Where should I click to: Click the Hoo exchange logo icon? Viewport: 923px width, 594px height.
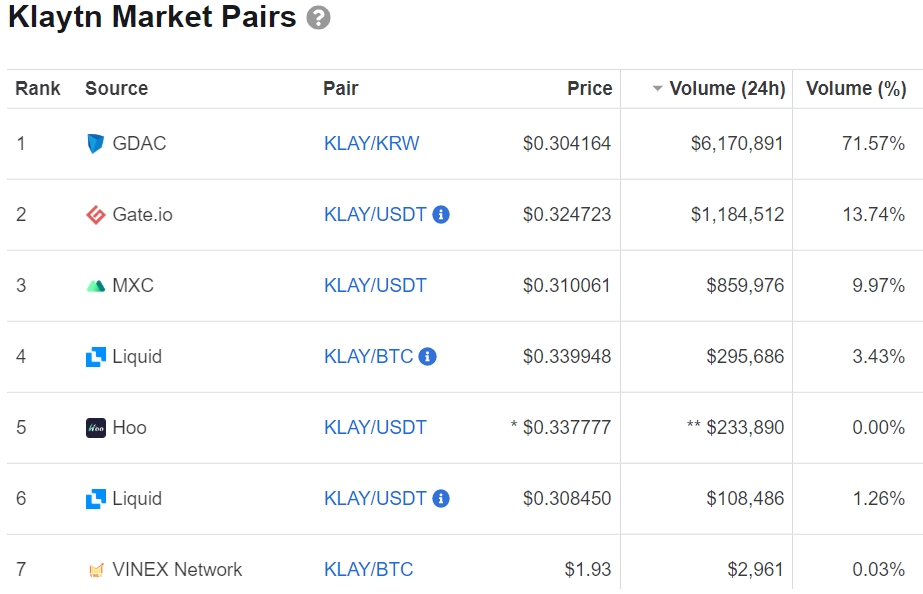[96, 428]
